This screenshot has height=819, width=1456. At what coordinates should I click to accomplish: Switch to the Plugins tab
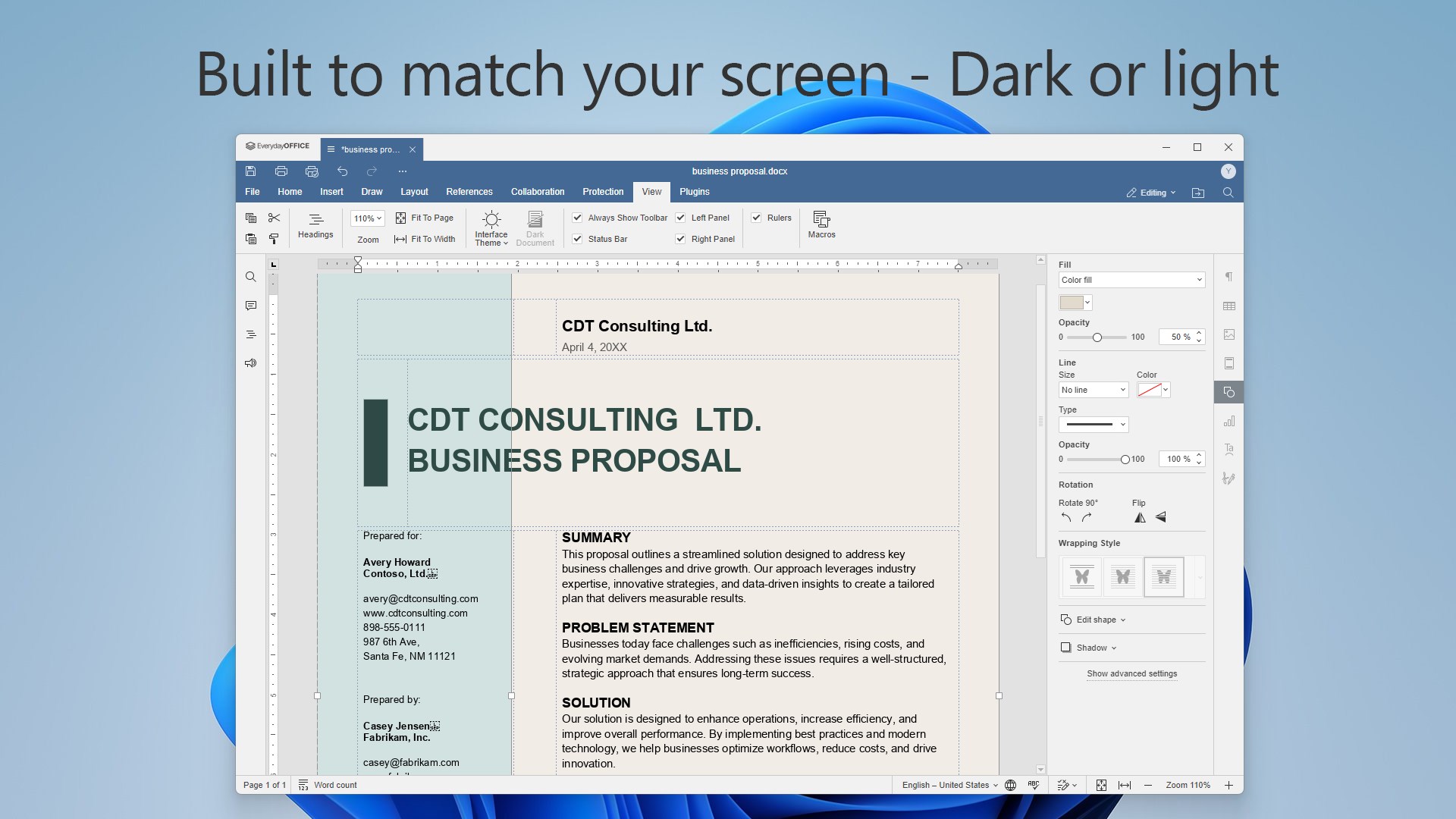pos(695,192)
